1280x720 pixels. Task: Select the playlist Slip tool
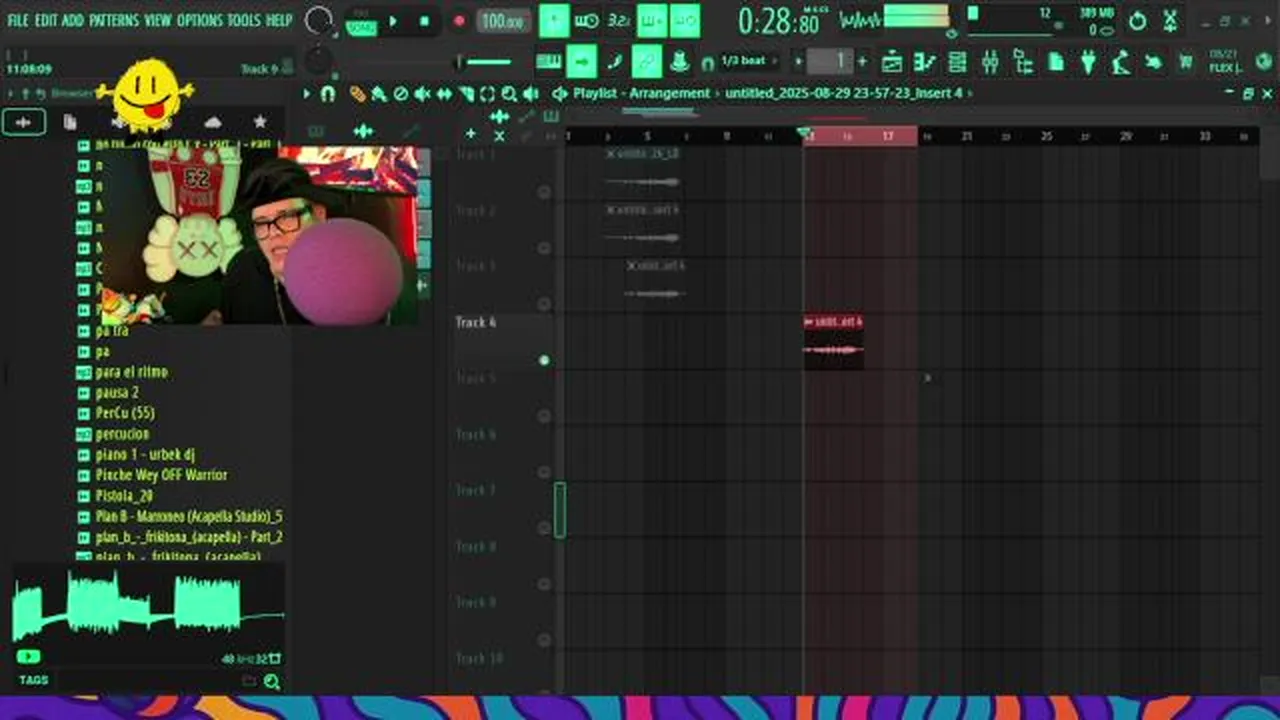coord(444,94)
